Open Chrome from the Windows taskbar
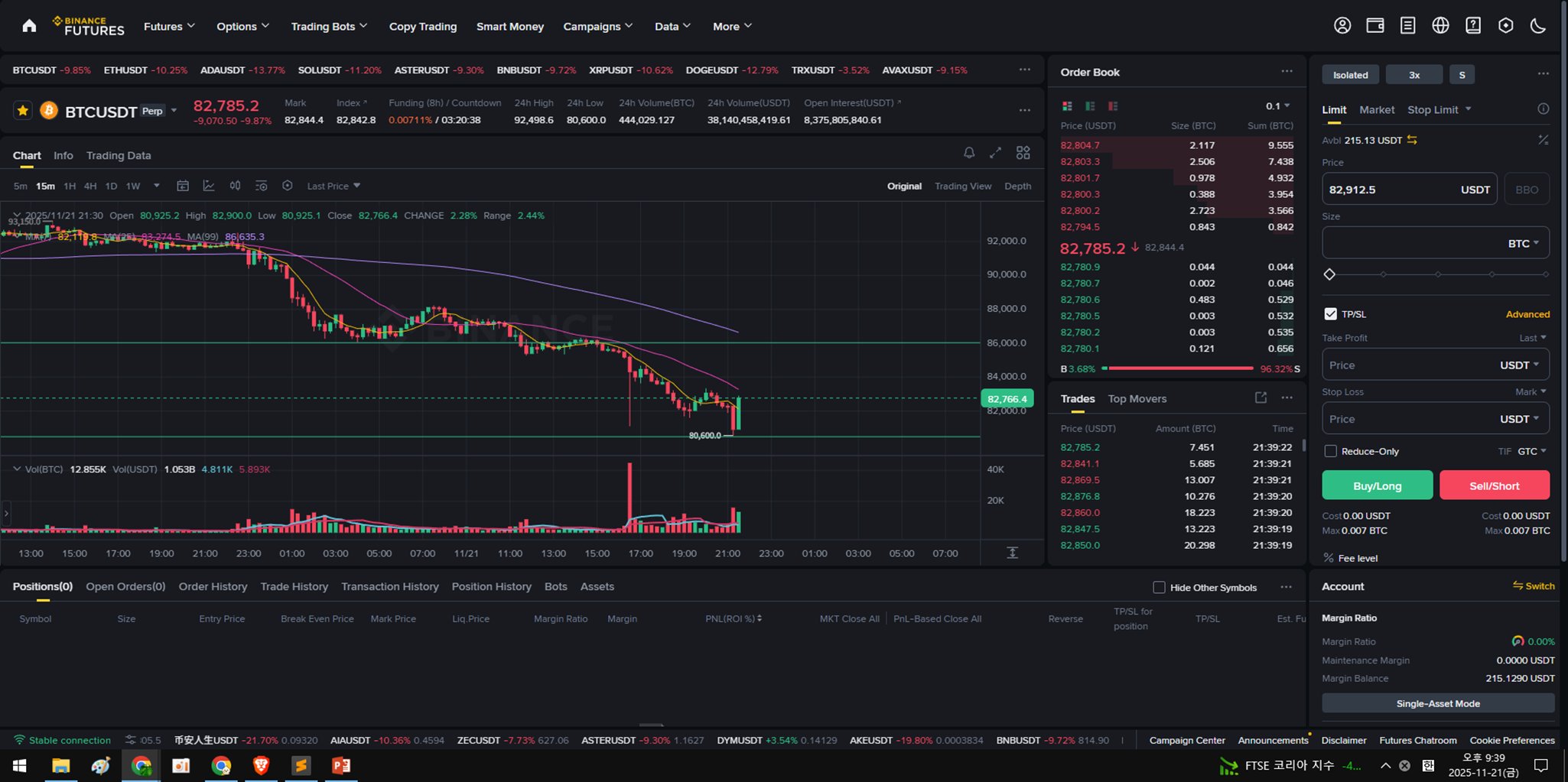Screen dimensions: 1568x782 [141, 765]
